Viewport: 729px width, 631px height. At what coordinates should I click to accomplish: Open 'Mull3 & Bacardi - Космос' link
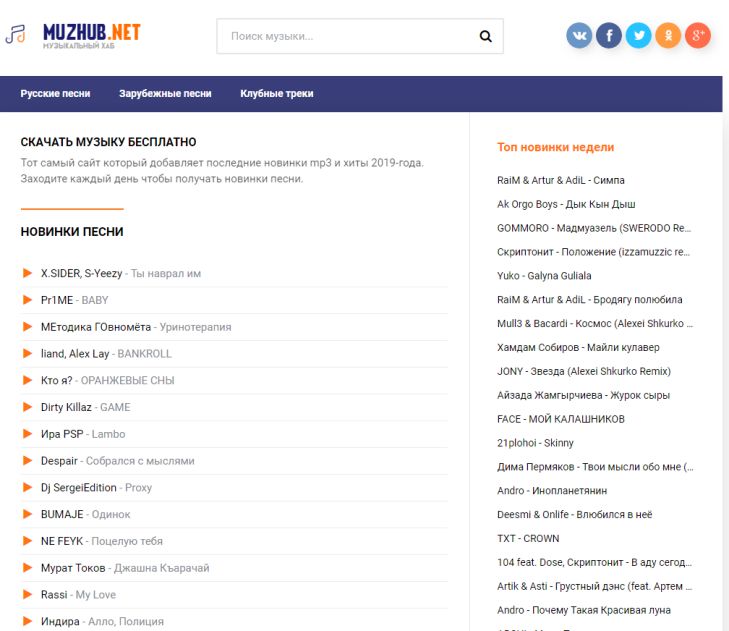point(595,324)
